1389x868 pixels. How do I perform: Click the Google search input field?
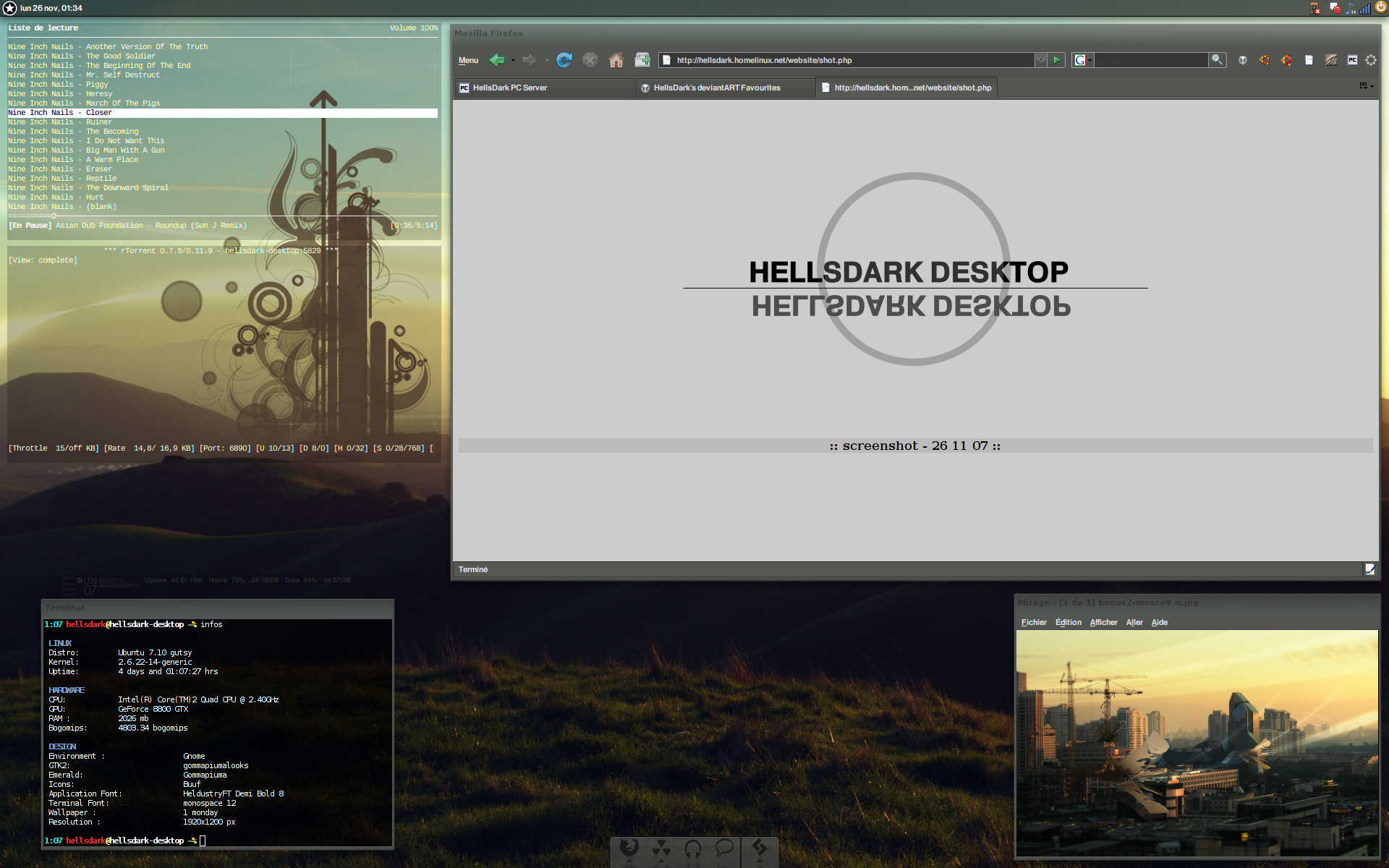(x=1151, y=60)
